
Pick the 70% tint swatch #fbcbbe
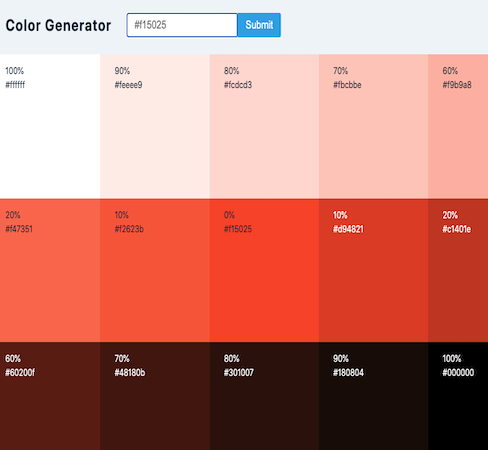(x=374, y=126)
